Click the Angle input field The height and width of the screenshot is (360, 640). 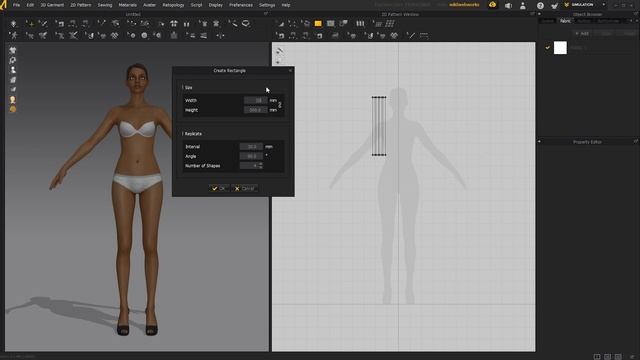coord(251,156)
